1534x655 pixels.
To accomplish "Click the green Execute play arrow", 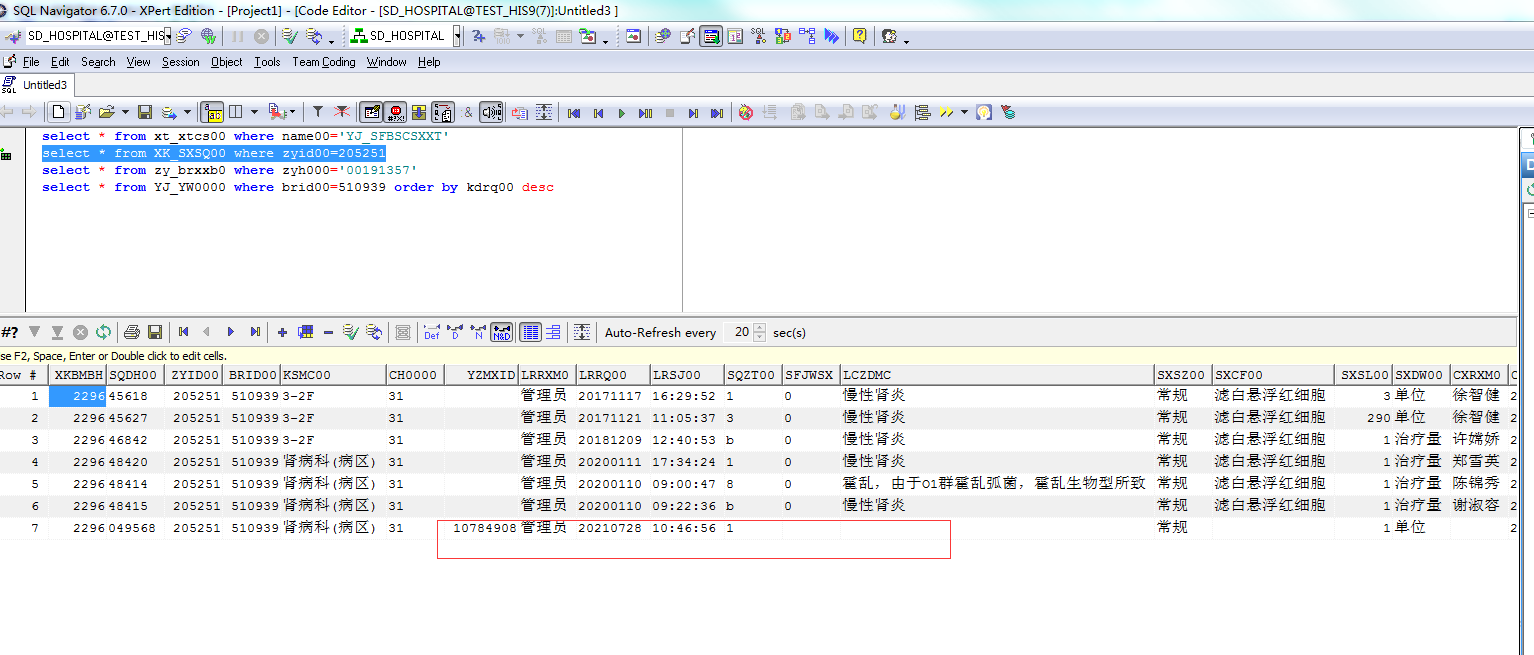I will [621, 113].
